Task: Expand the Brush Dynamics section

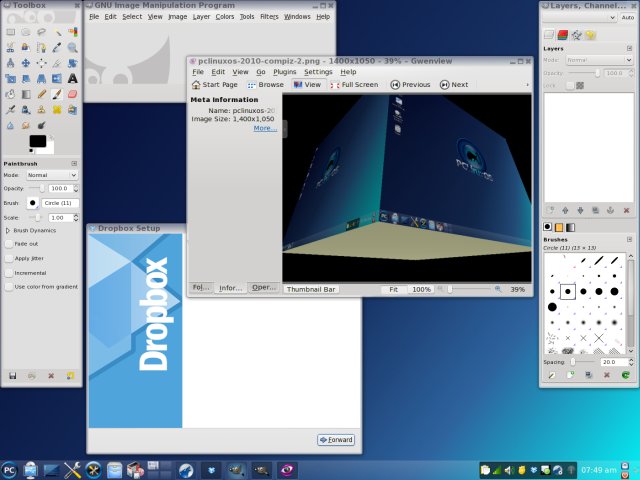Action: tap(8, 231)
